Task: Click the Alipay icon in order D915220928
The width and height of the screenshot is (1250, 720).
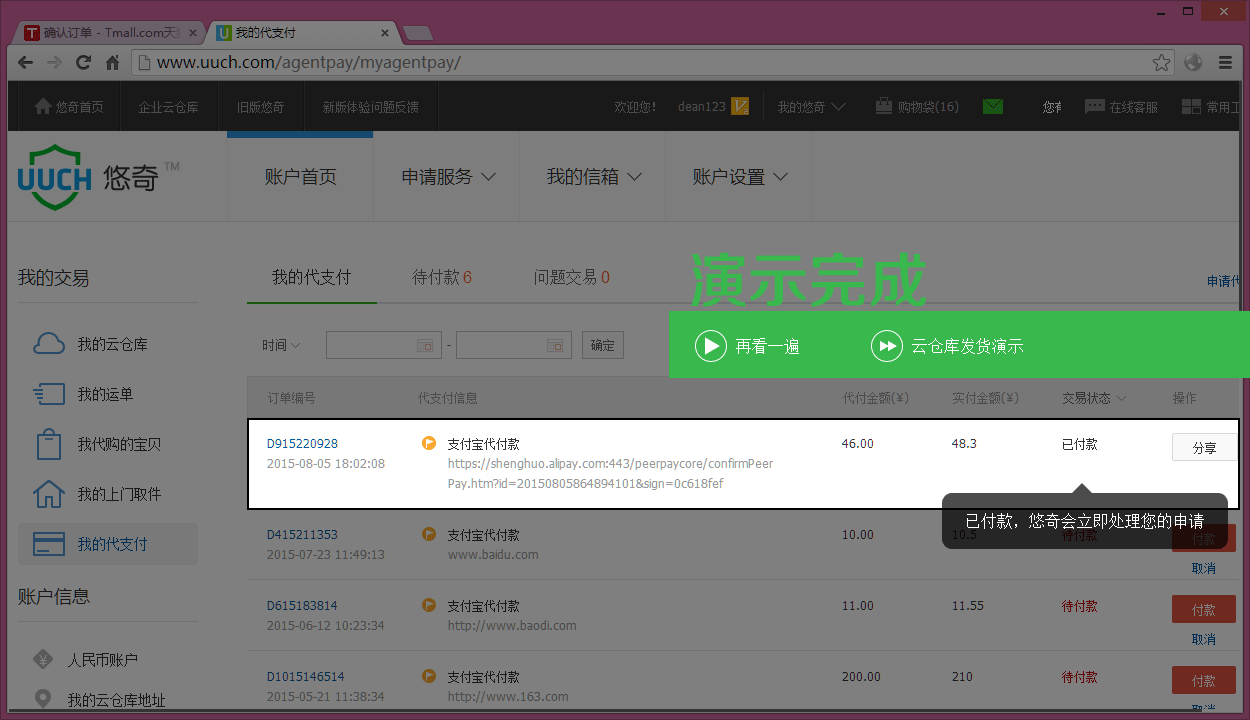Action: point(429,443)
